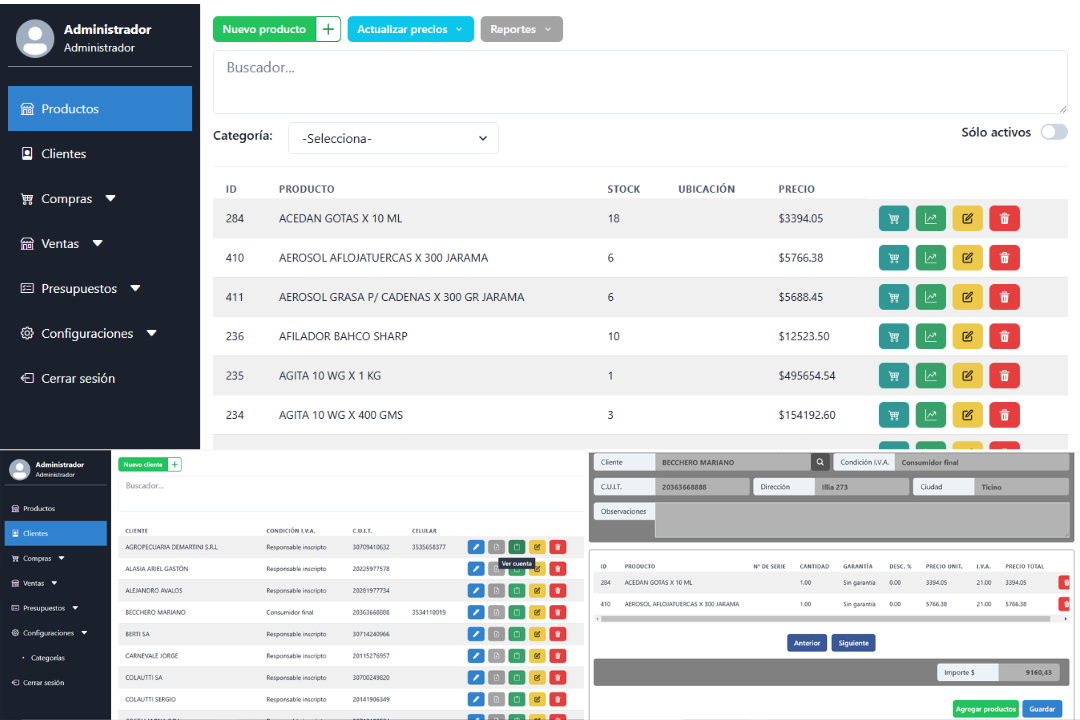Click the gray document icon for COLAUTTI SA

point(496,677)
